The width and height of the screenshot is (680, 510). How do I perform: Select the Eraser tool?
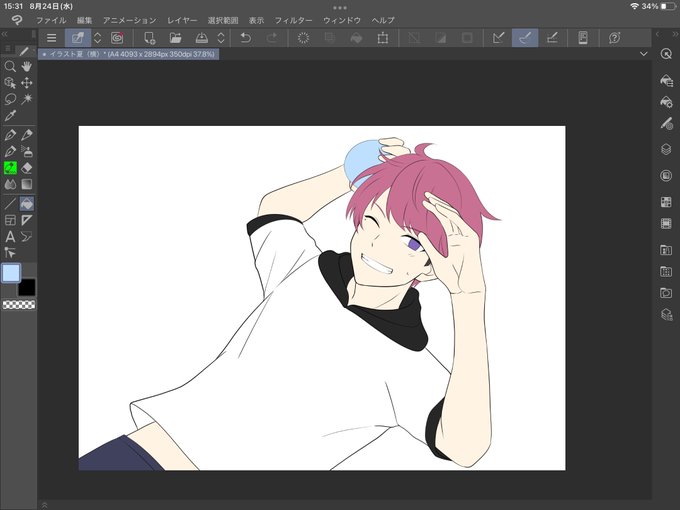27,168
